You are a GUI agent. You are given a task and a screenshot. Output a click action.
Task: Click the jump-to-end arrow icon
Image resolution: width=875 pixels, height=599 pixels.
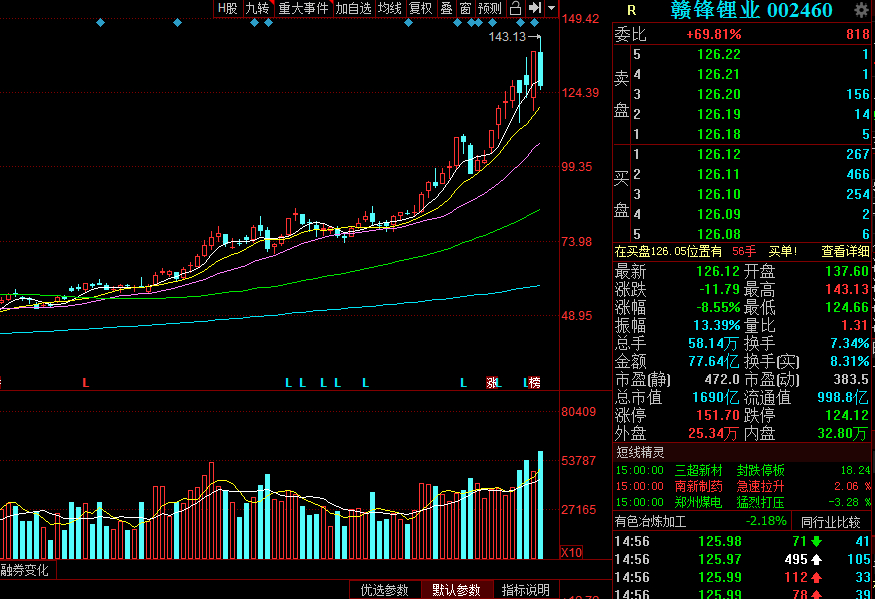click(x=535, y=8)
